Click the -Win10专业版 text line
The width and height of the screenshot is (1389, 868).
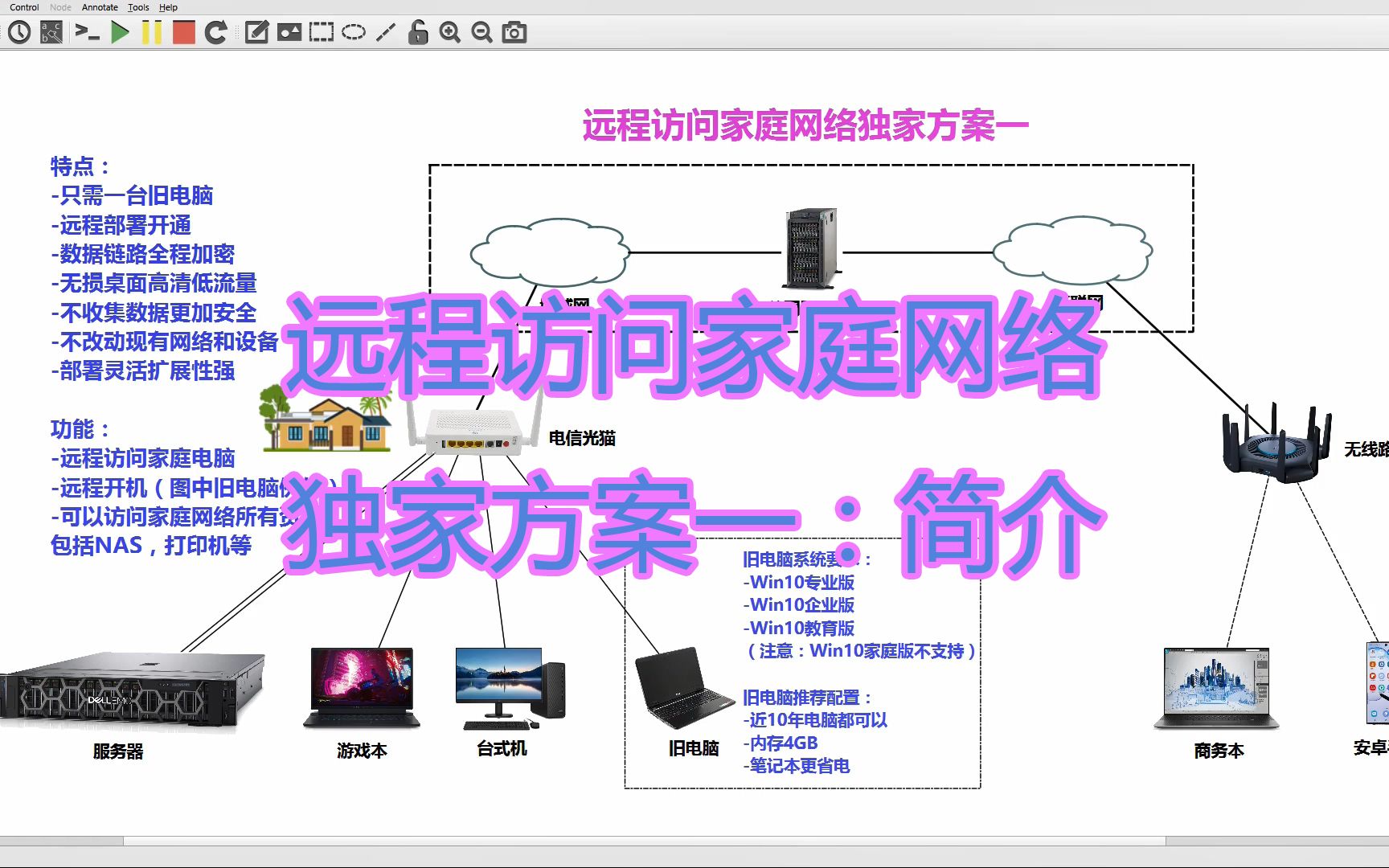(799, 583)
